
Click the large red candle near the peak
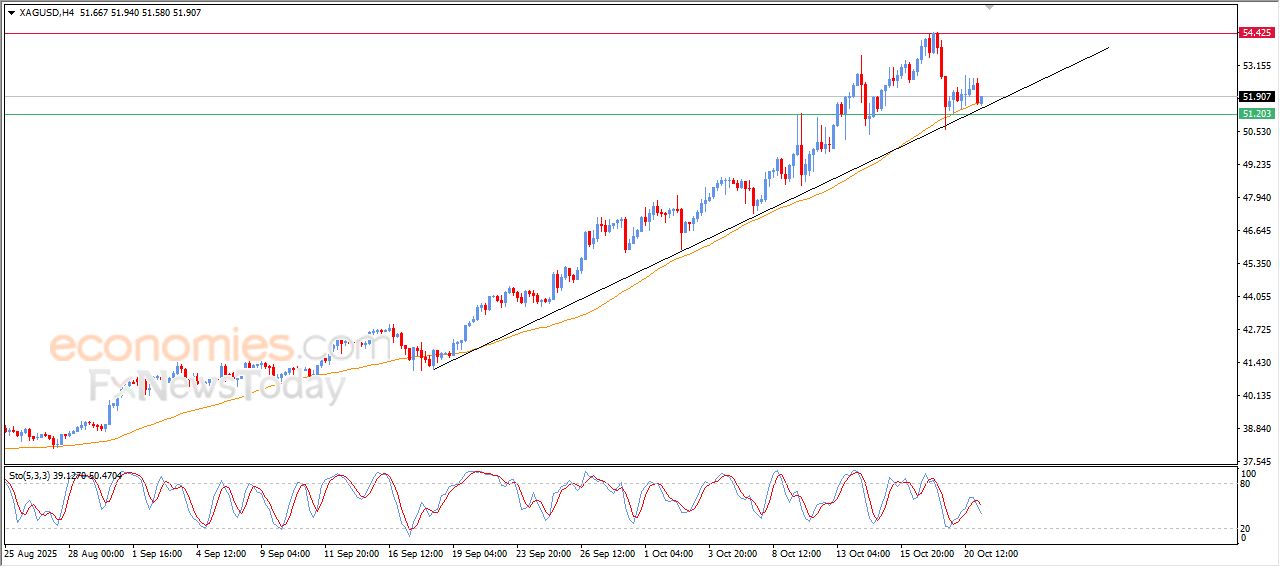942,62
